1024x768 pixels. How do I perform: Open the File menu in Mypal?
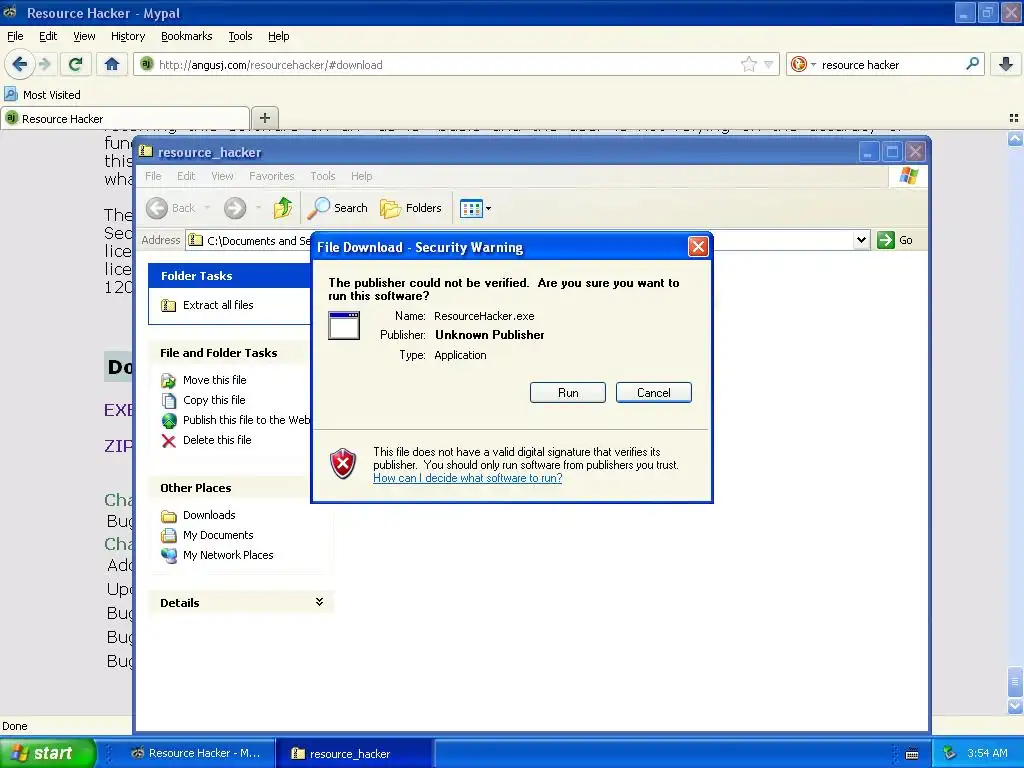click(x=15, y=36)
